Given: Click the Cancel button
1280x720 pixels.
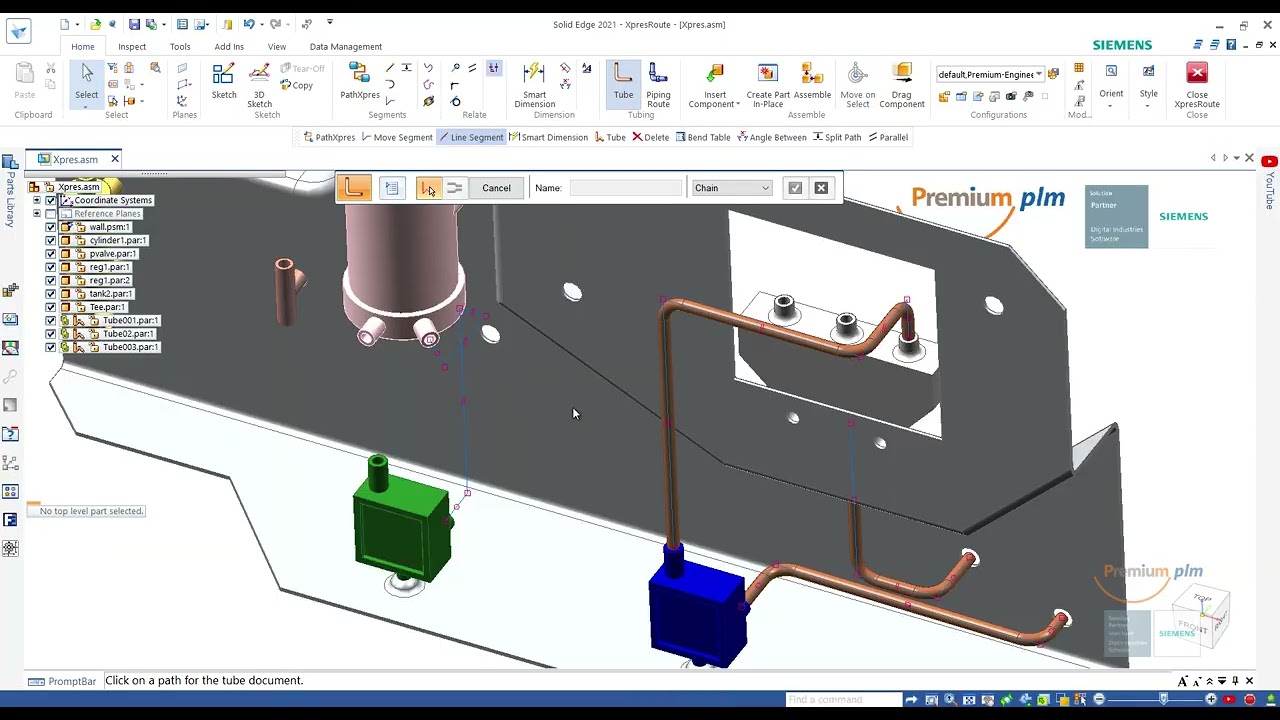Looking at the screenshot, I should click(496, 188).
